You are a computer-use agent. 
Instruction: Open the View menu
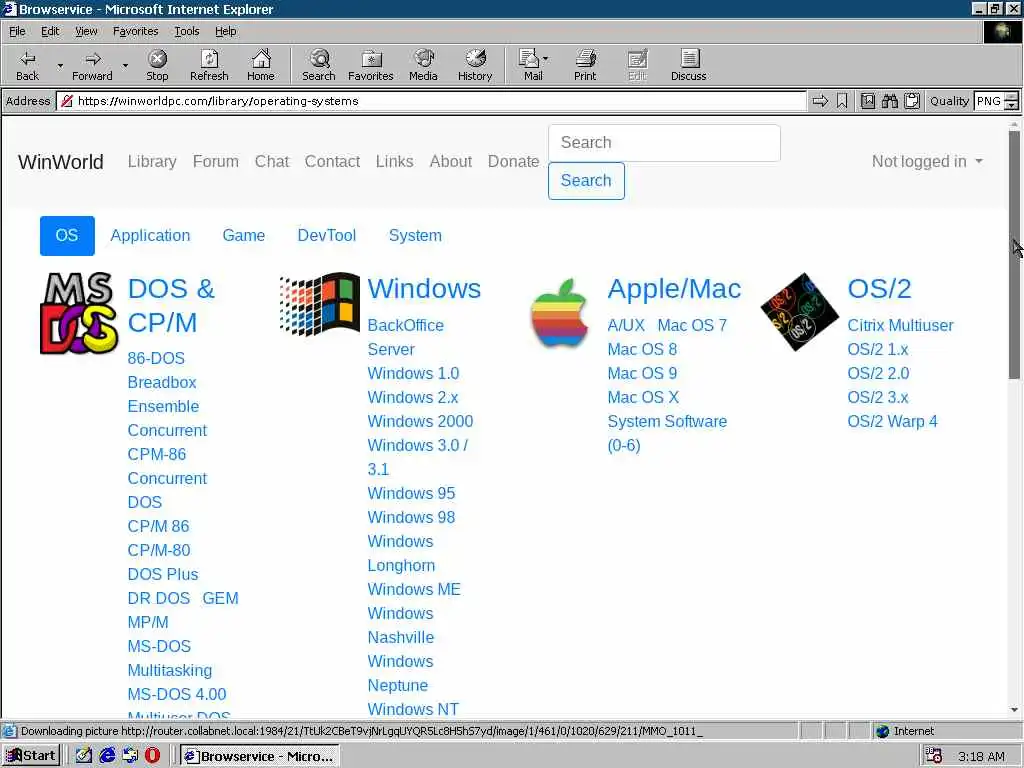coord(86,31)
